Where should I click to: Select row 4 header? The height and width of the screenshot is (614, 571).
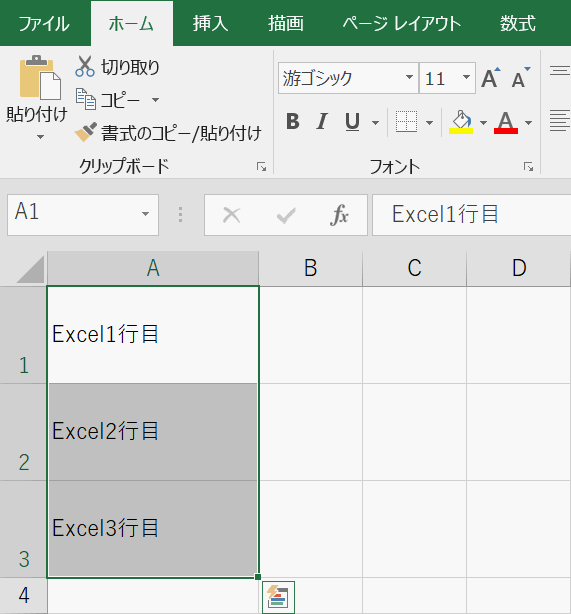click(23, 596)
